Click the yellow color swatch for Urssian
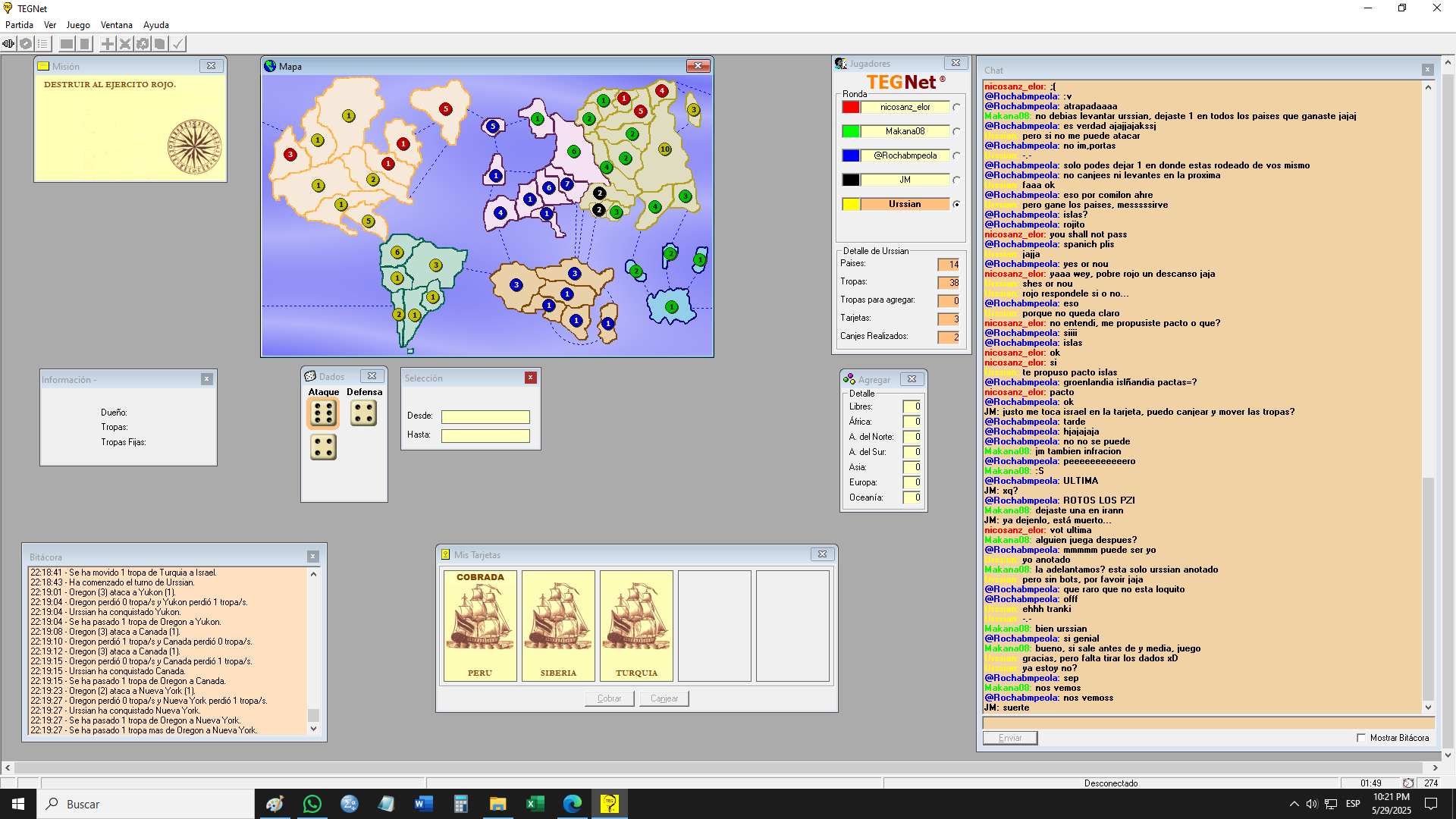 point(851,204)
